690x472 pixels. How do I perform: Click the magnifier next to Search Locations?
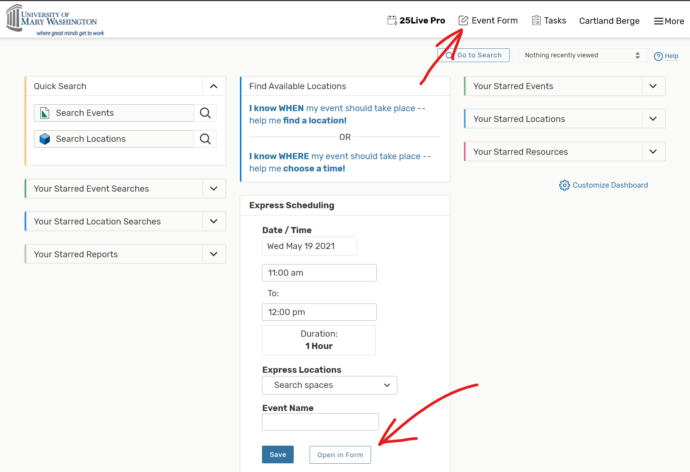point(205,139)
